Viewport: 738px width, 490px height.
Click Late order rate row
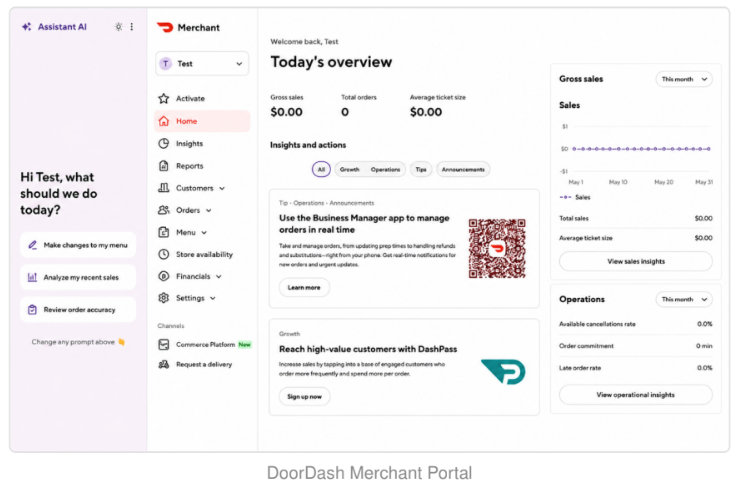pos(635,368)
